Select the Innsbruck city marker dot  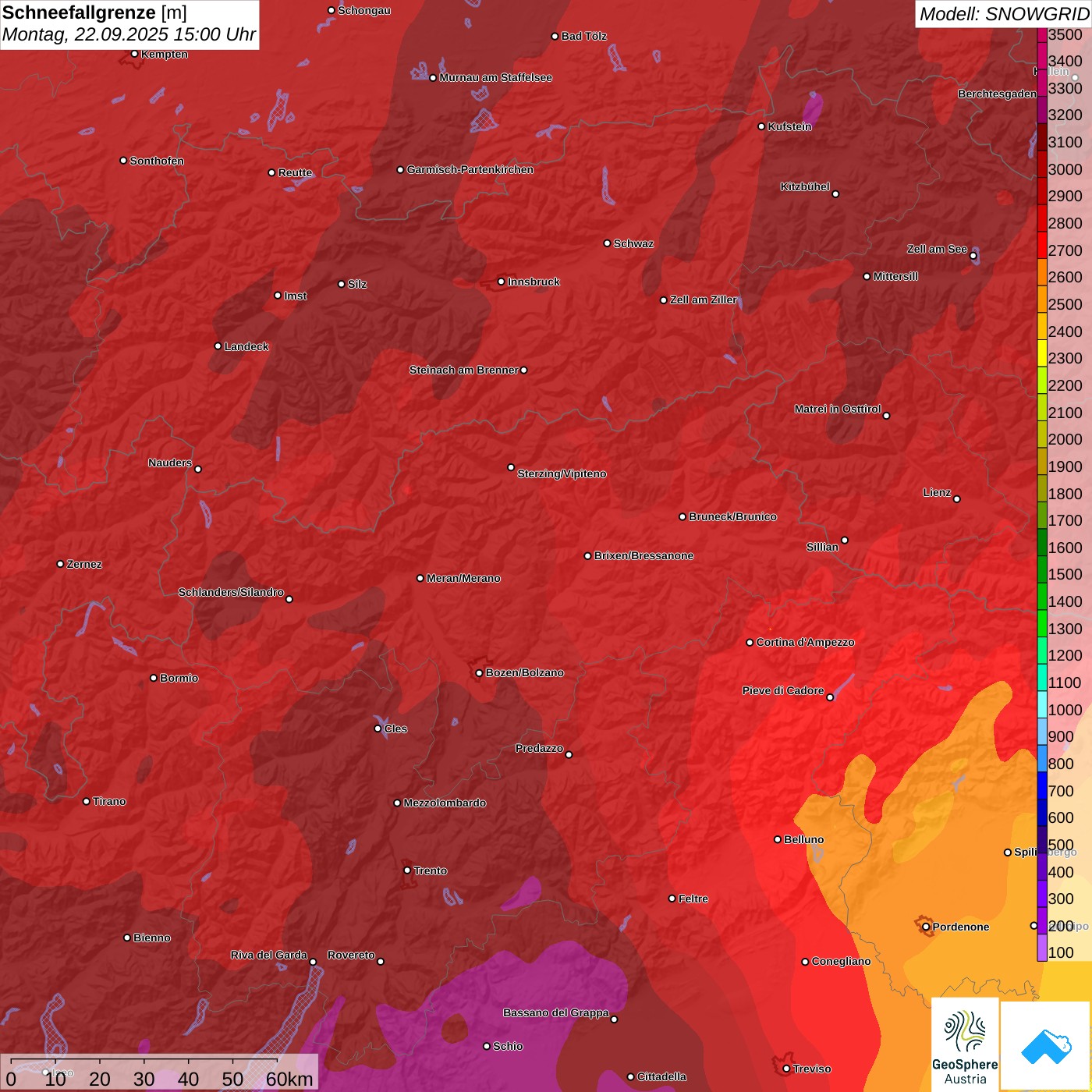[502, 282]
